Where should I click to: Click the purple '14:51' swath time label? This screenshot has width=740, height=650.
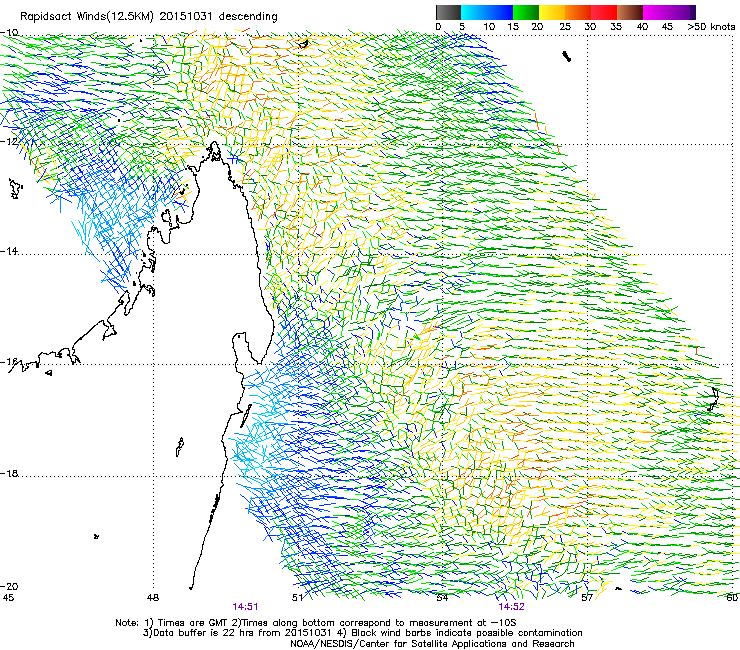click(245, 607)
